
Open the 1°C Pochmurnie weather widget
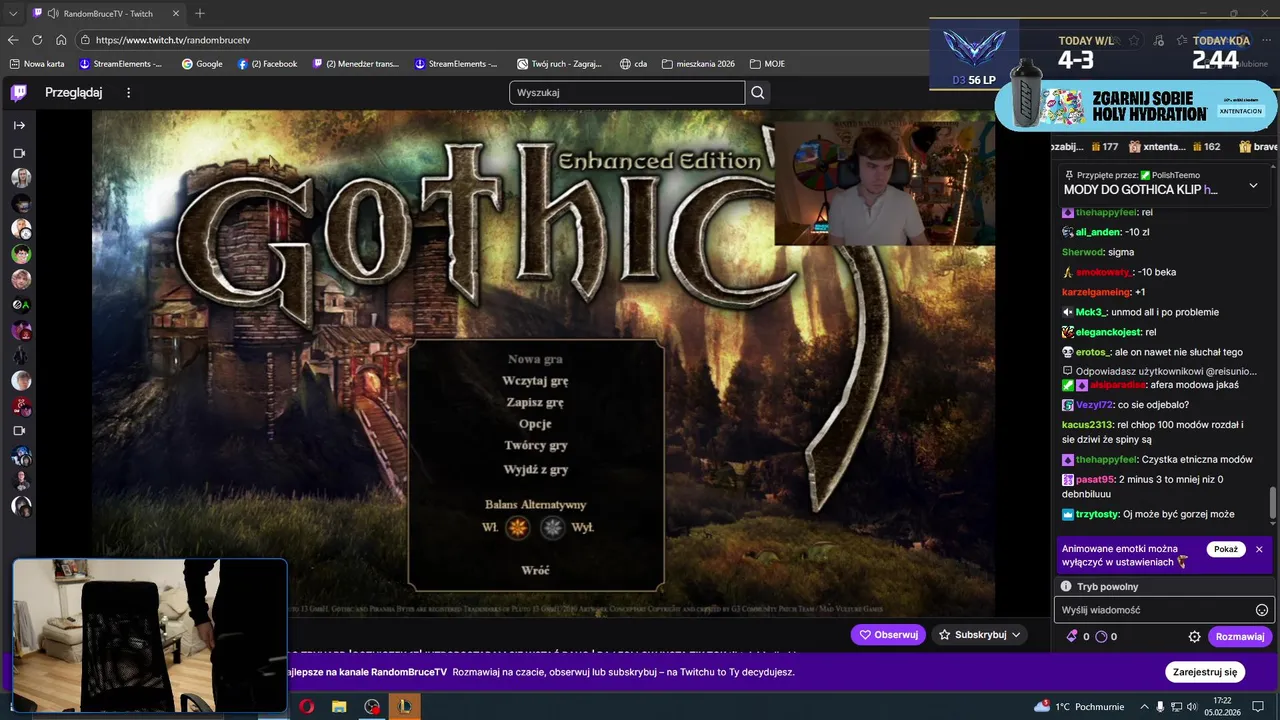point(1080,707)
